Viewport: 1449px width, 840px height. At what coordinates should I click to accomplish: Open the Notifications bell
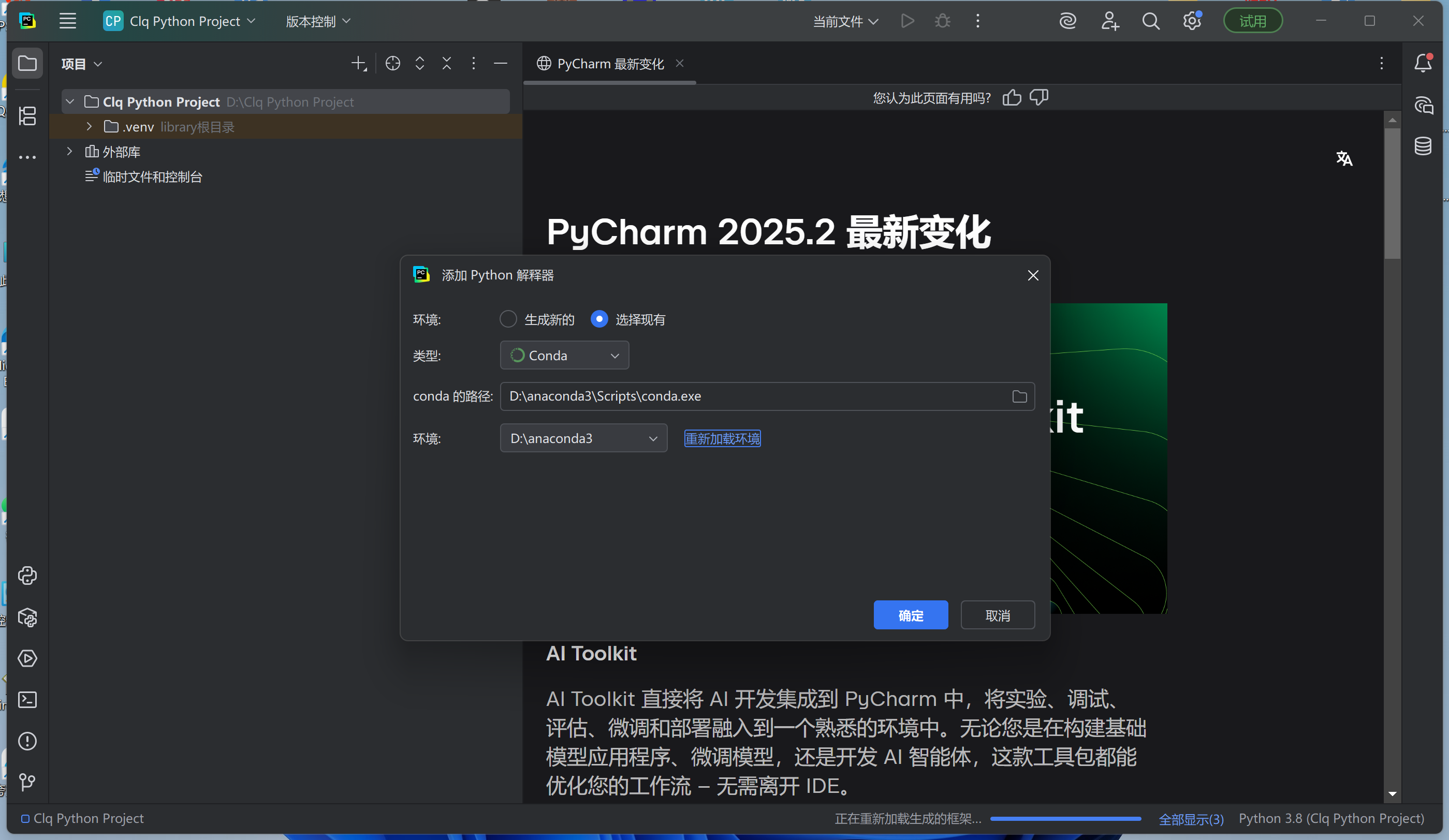pyautogui.click(x=1424, y=63)
